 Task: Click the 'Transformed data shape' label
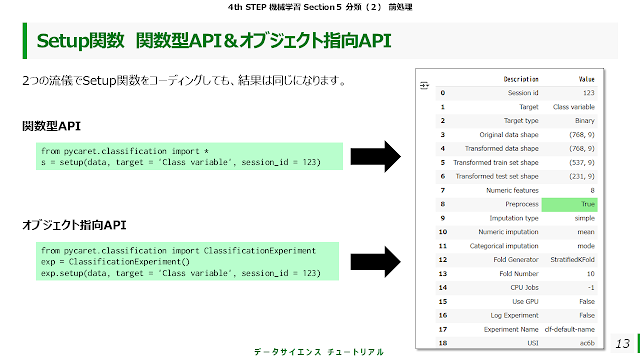tap(502, 149)
